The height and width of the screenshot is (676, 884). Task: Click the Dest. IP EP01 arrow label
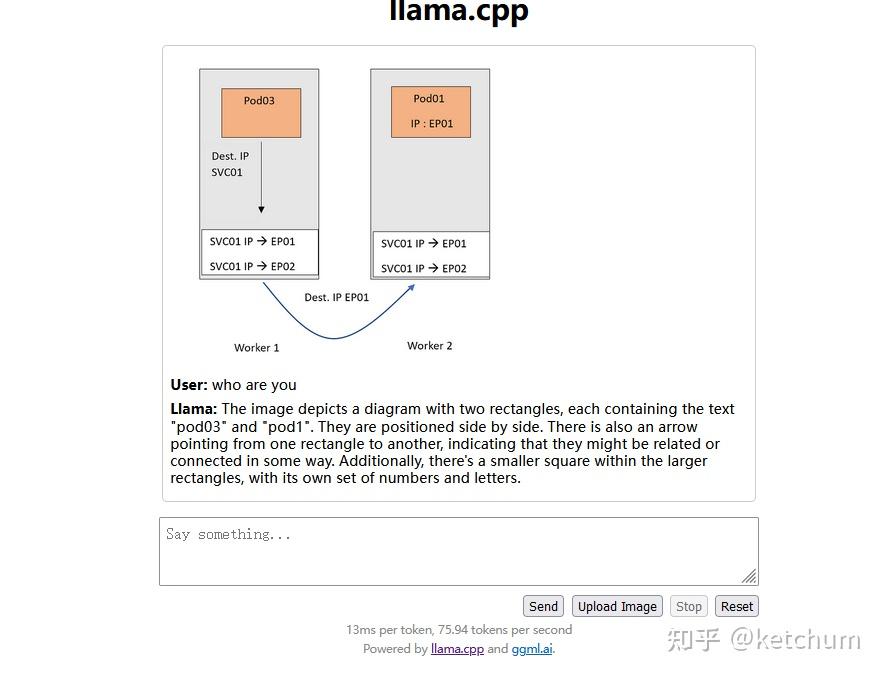point(336,297)
